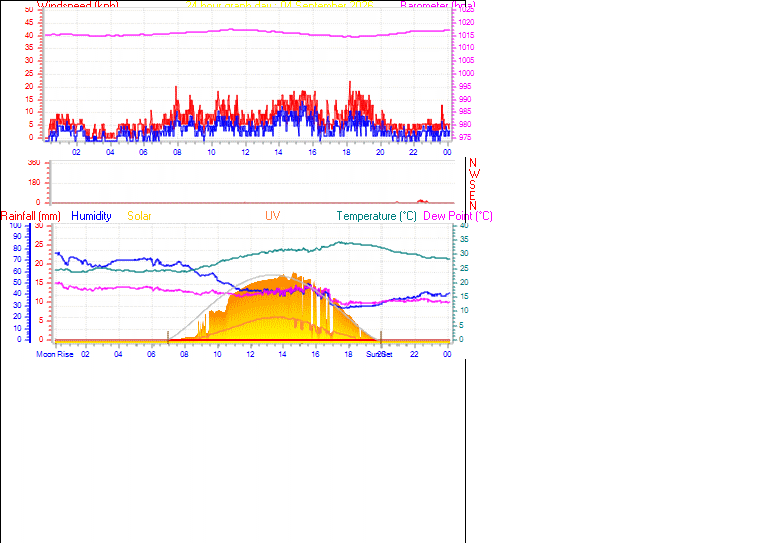Select the 24 hour graph date title

[280, 5]
